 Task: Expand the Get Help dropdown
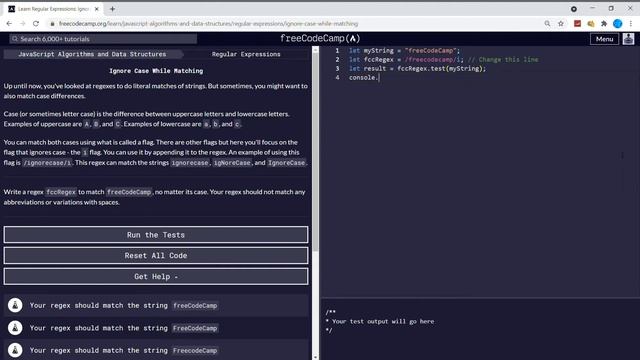156,276
